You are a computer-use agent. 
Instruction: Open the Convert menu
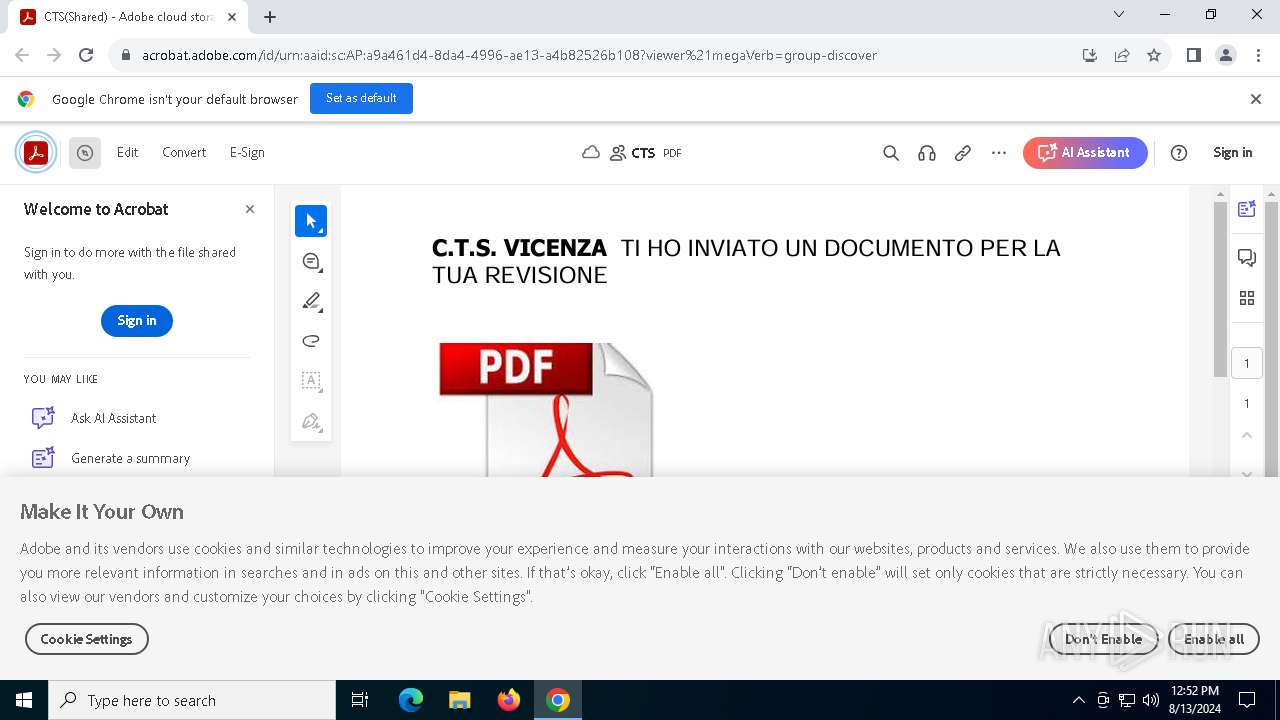pos(184,153)
